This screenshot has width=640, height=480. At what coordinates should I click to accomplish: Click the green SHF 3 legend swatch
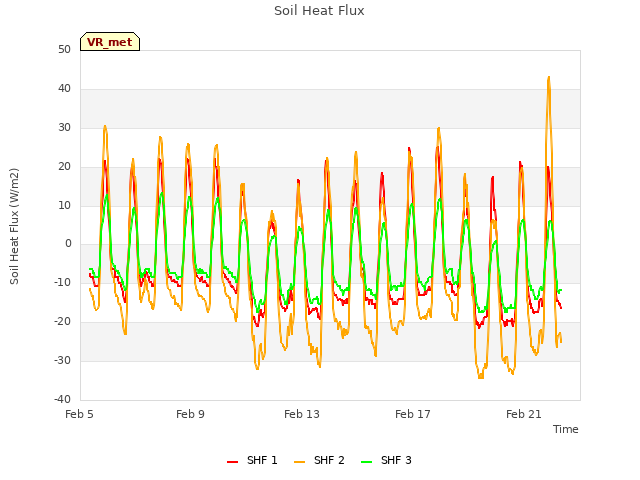pyautogui.click(x=367, y=461)
